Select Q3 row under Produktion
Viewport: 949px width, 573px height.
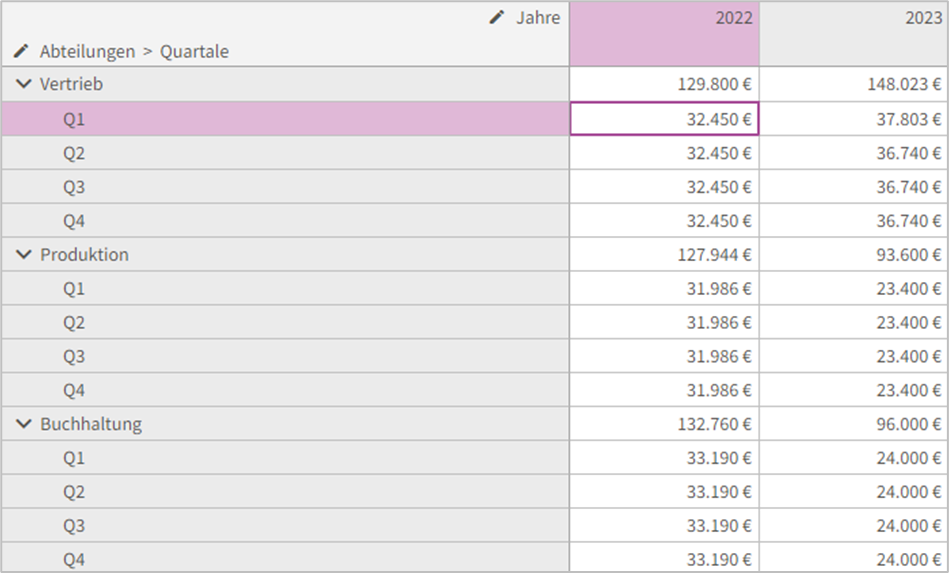pyautogui.click(x=285, y=356)
